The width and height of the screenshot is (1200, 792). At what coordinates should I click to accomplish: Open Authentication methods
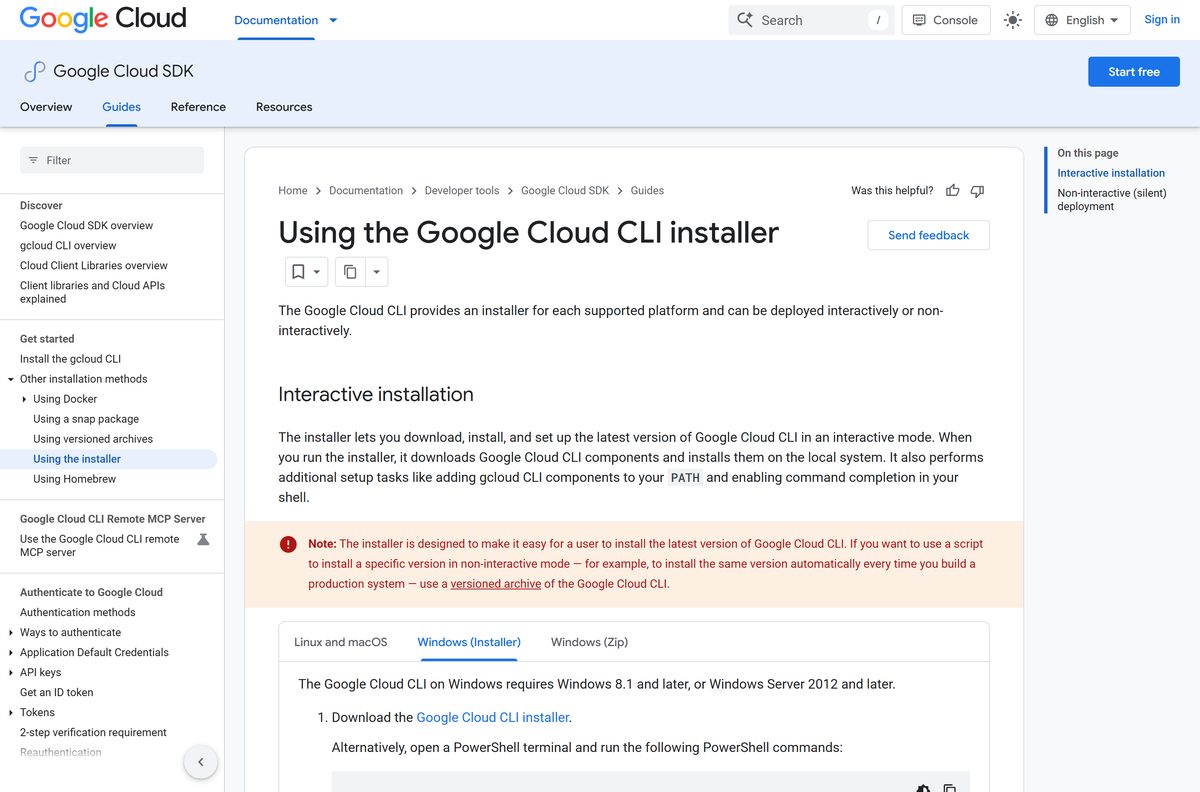pyautogui.click(x=78, y=612)
